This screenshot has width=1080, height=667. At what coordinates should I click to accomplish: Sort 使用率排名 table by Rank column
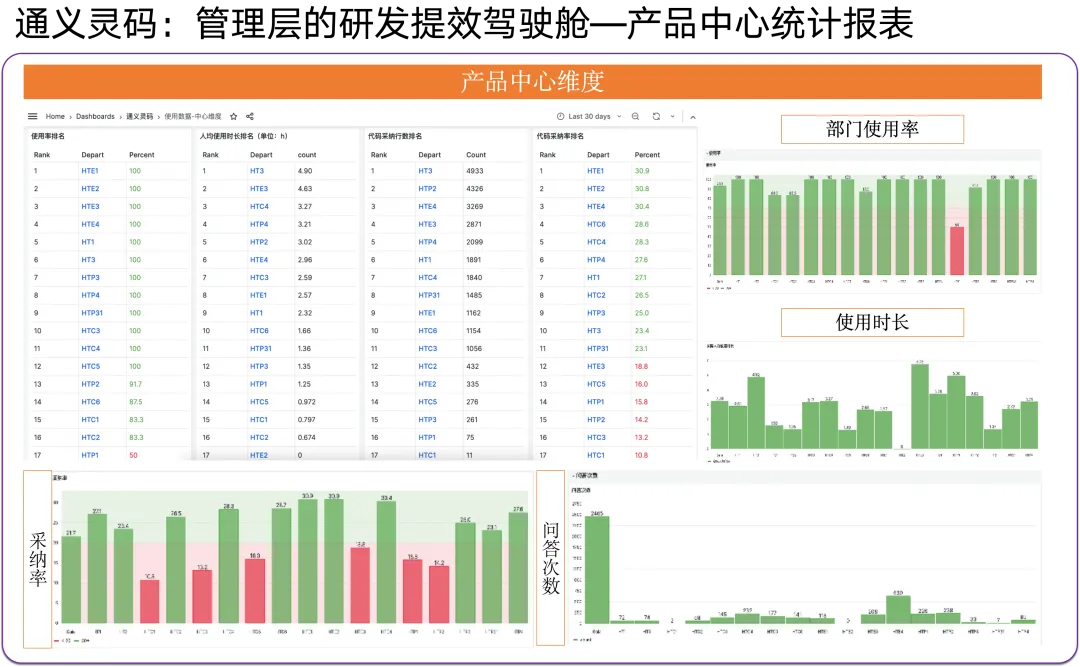tap(42, 155)
